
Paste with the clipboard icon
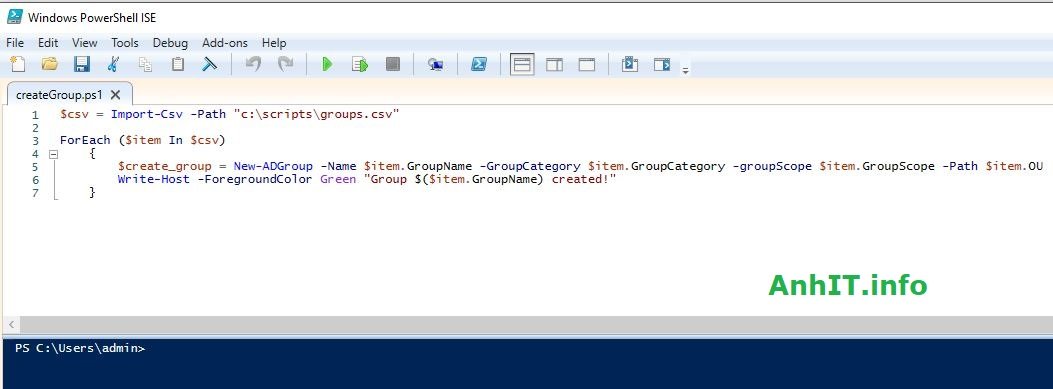pos(177,64)
